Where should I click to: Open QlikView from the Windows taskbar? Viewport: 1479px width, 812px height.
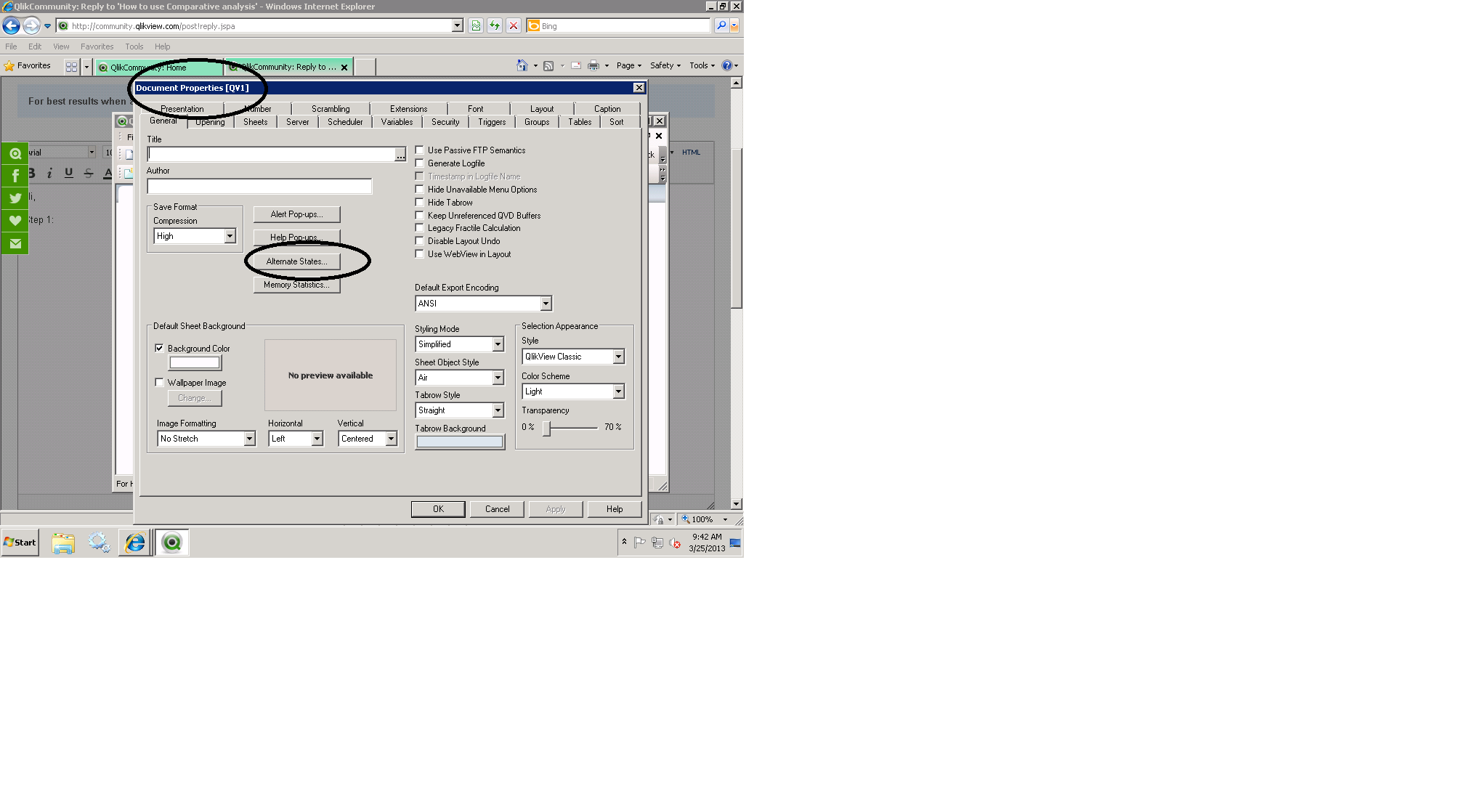[x=172, y=543]
